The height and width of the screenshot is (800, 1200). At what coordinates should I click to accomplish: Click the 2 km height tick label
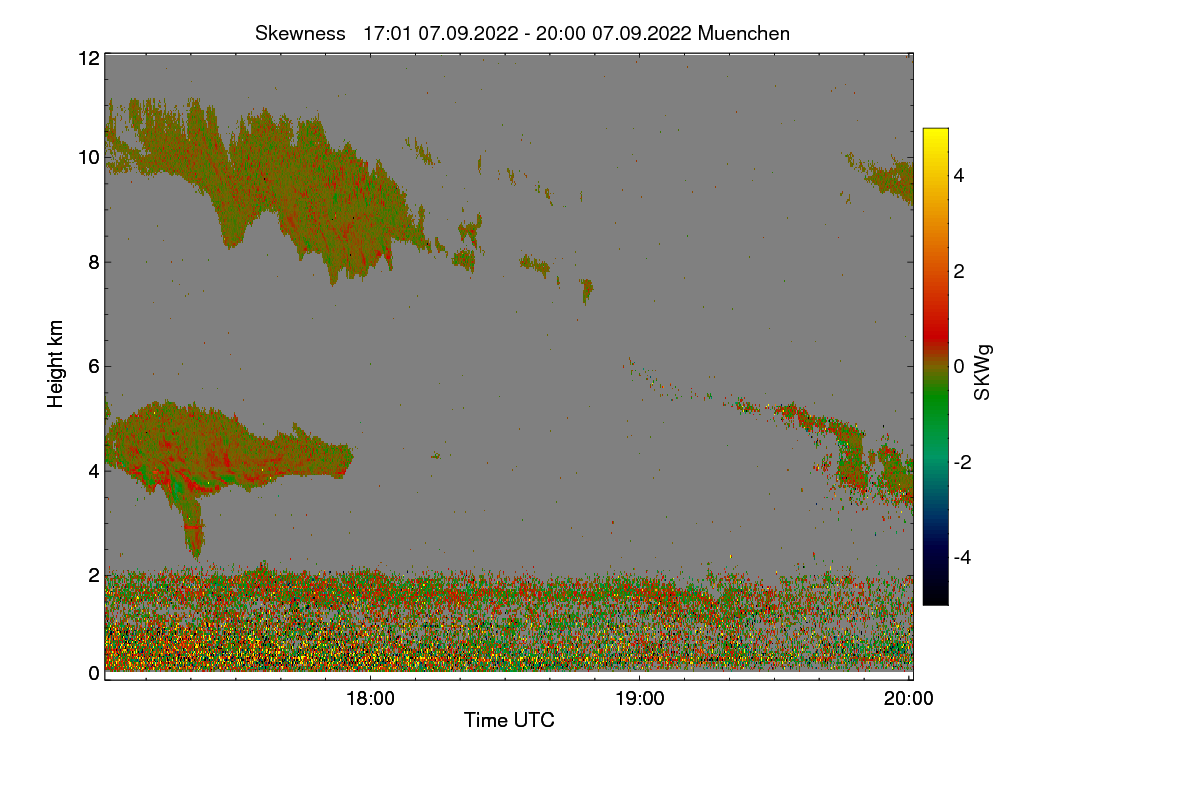[x=94, y=574]
